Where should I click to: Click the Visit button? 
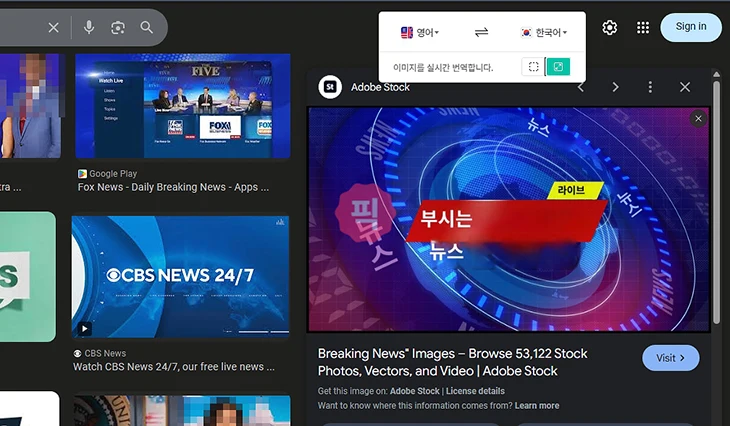click(670, 358)
